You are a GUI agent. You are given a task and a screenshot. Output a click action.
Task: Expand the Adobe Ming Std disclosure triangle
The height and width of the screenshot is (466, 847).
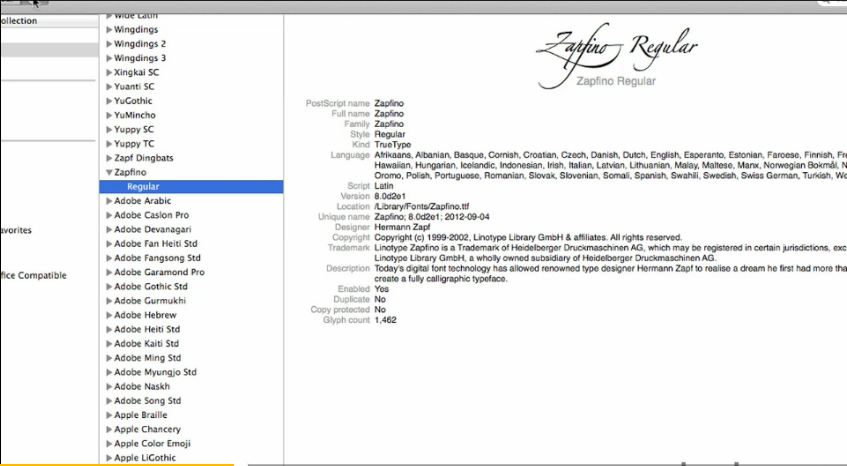coord(109,358)
